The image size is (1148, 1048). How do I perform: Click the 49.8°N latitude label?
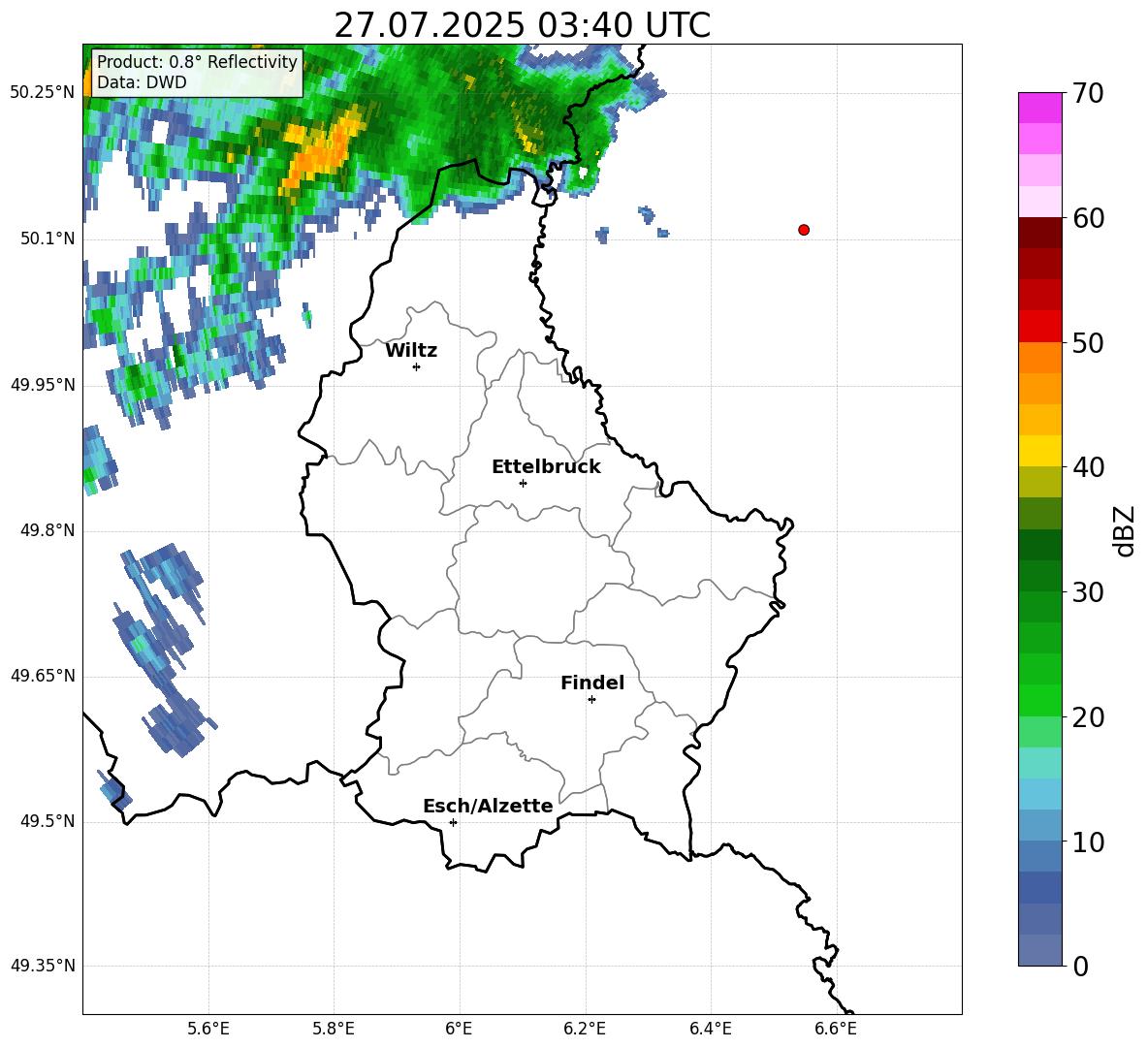[x=48, y=530]
